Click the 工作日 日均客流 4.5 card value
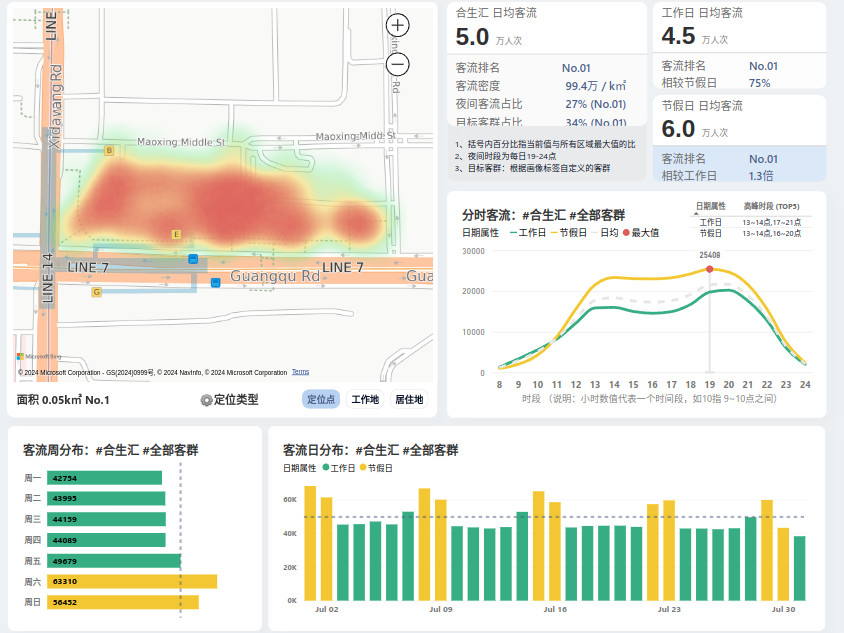844x633 pixels. [x=678, y=36]
